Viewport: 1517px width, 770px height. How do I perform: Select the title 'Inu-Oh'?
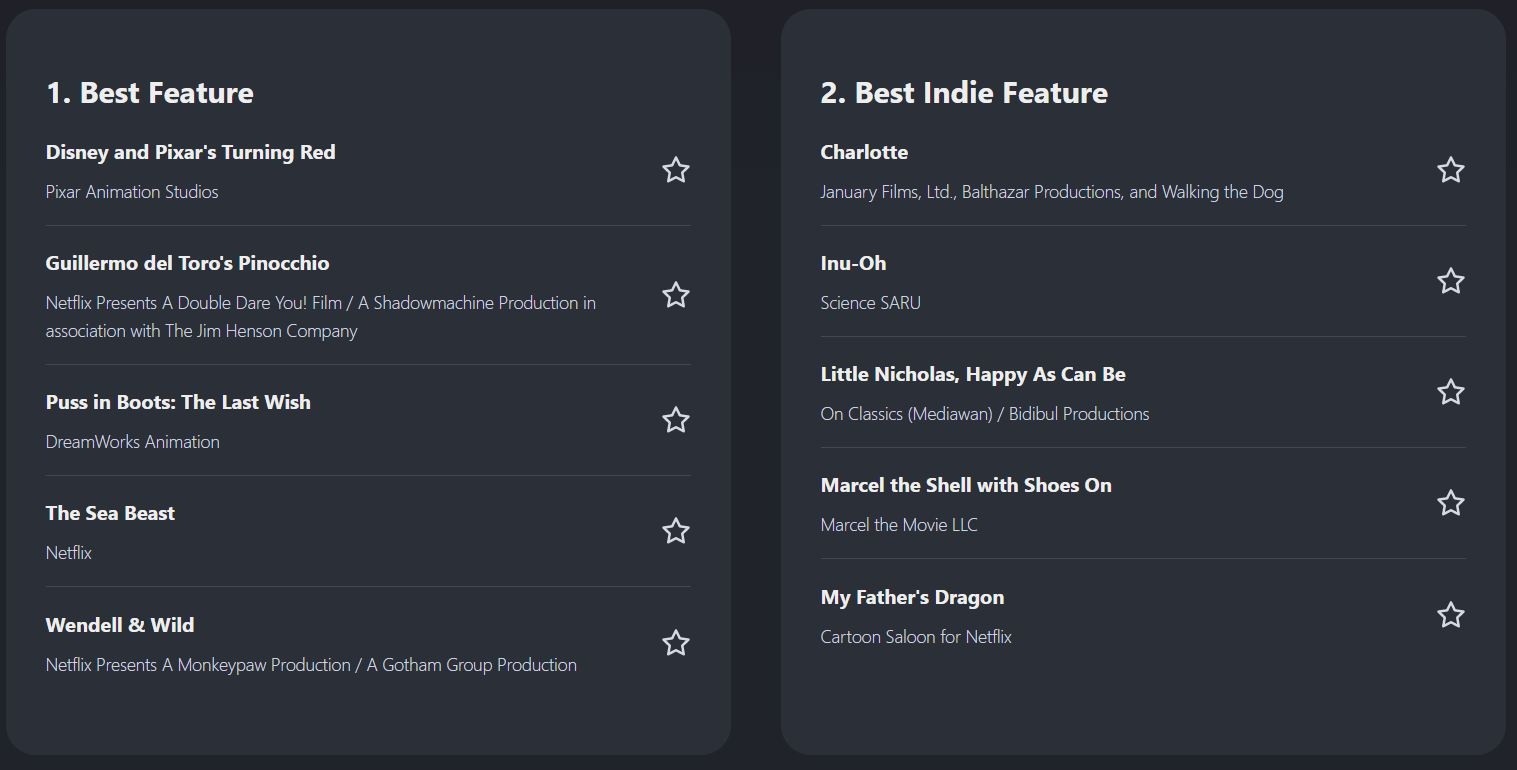(853, 263)
